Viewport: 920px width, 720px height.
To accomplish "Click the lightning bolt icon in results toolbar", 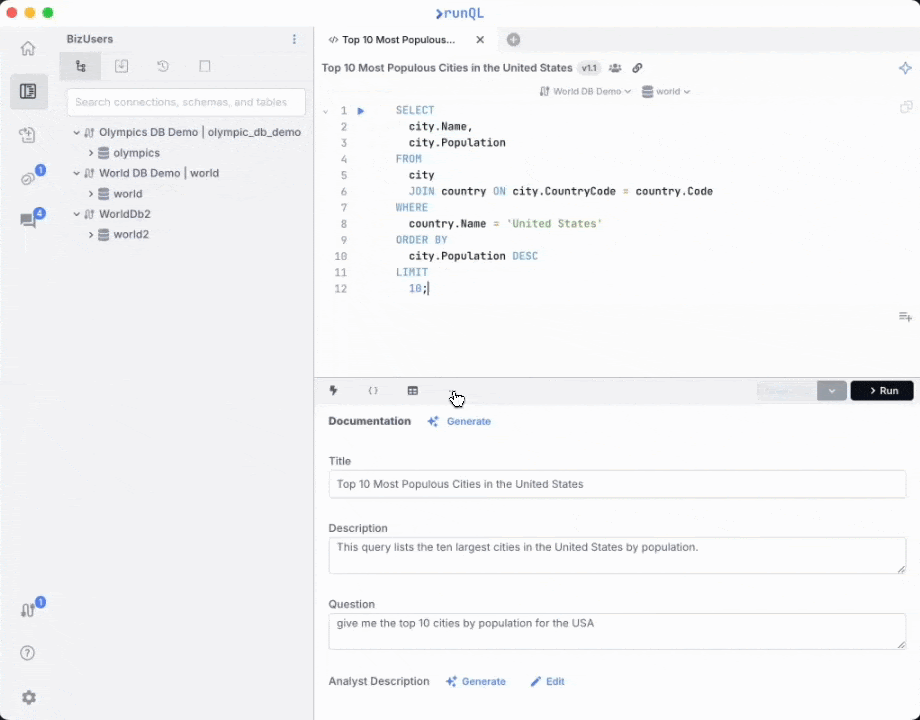I will click(333, 391).
